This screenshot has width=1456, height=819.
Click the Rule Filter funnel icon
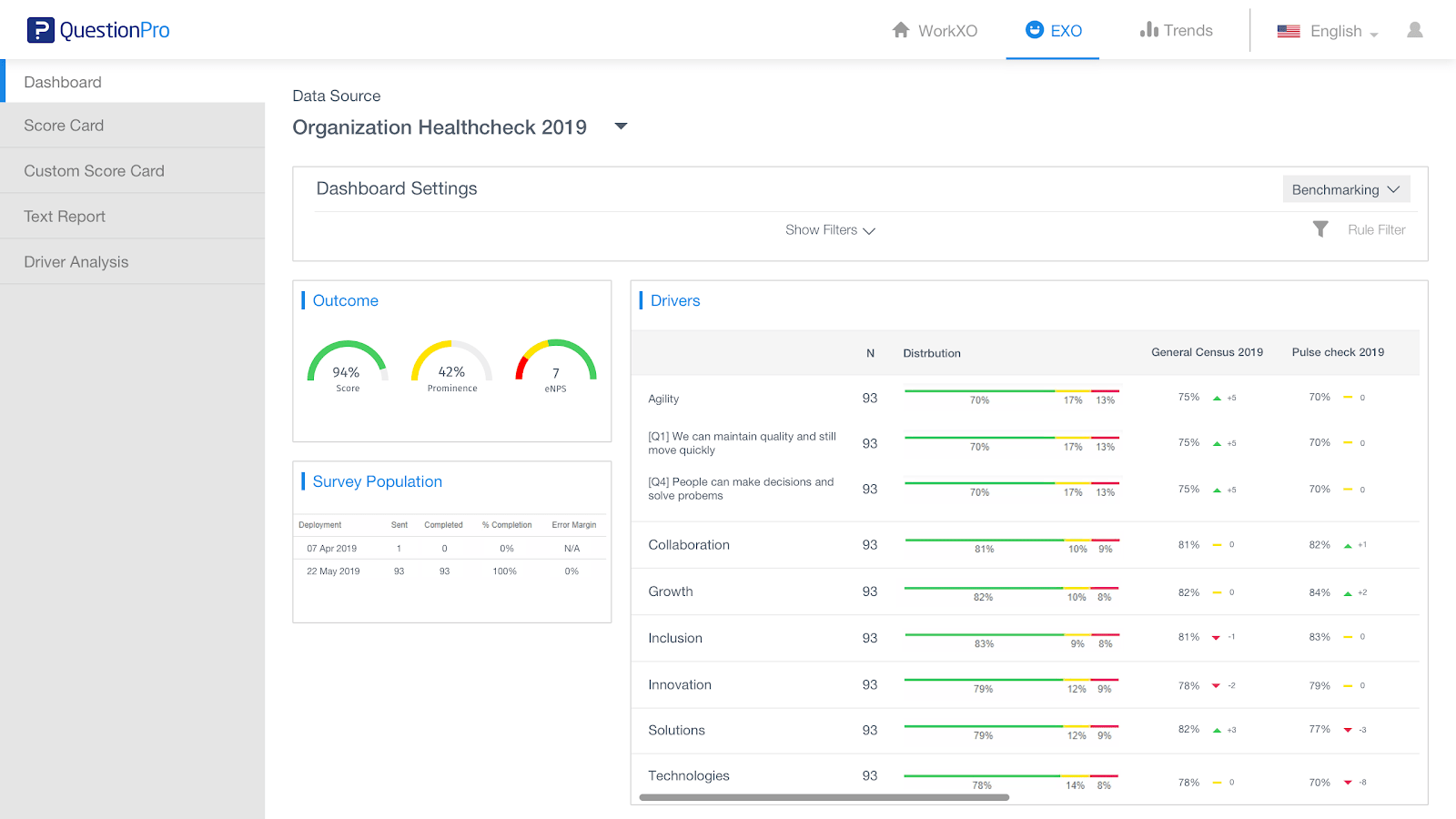click(x=1320, y=229)
